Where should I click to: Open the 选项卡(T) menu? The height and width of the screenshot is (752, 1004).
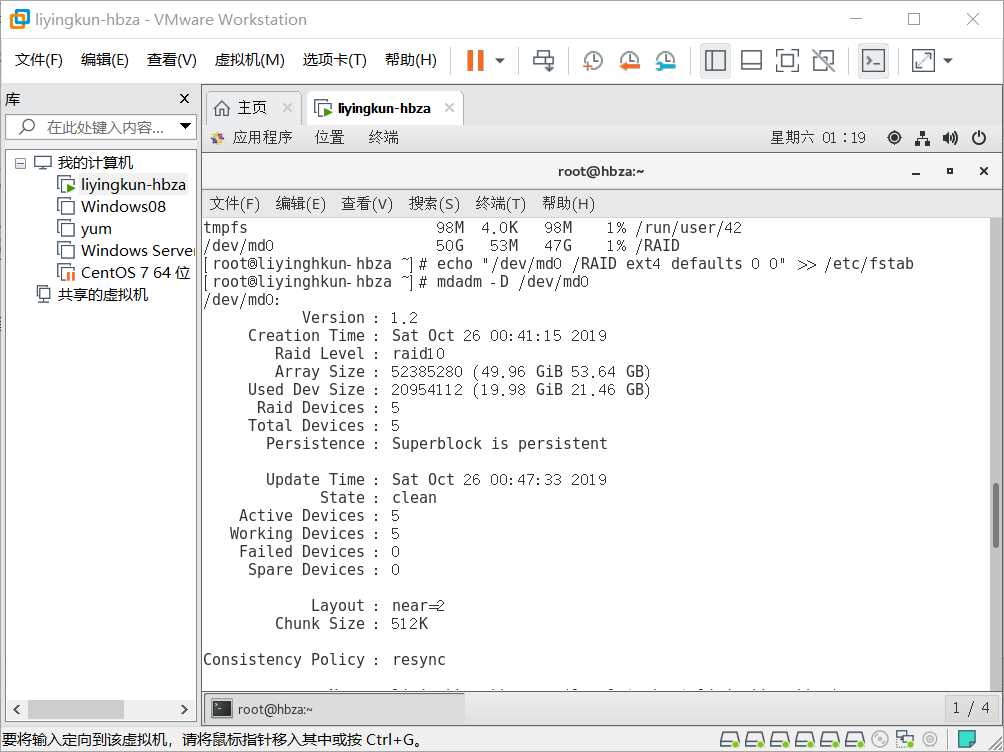point(334,60)
